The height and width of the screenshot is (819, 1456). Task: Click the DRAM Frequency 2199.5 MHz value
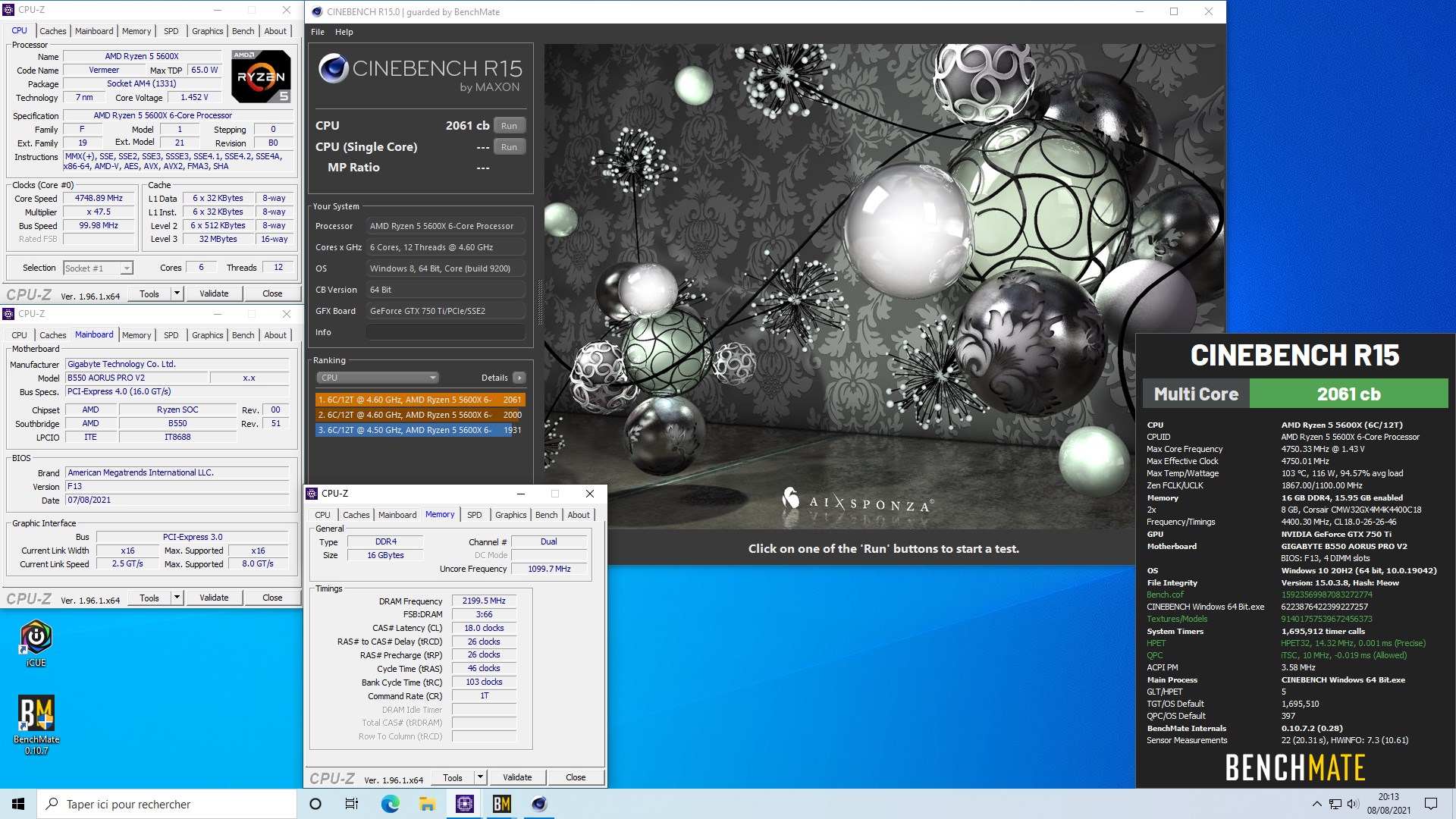pos(484,601)
